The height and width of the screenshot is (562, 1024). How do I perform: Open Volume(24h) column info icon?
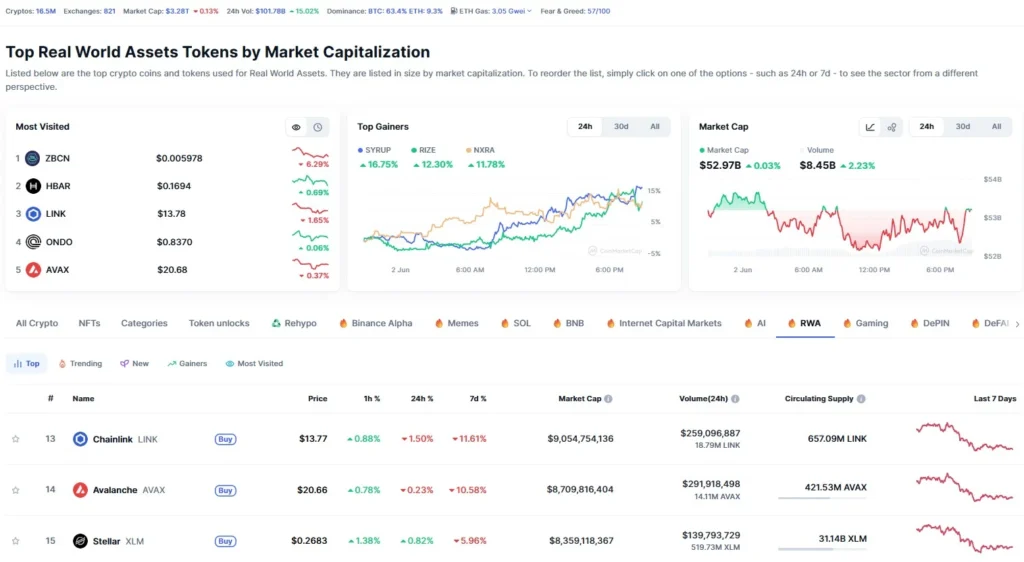tap(735, 399)
